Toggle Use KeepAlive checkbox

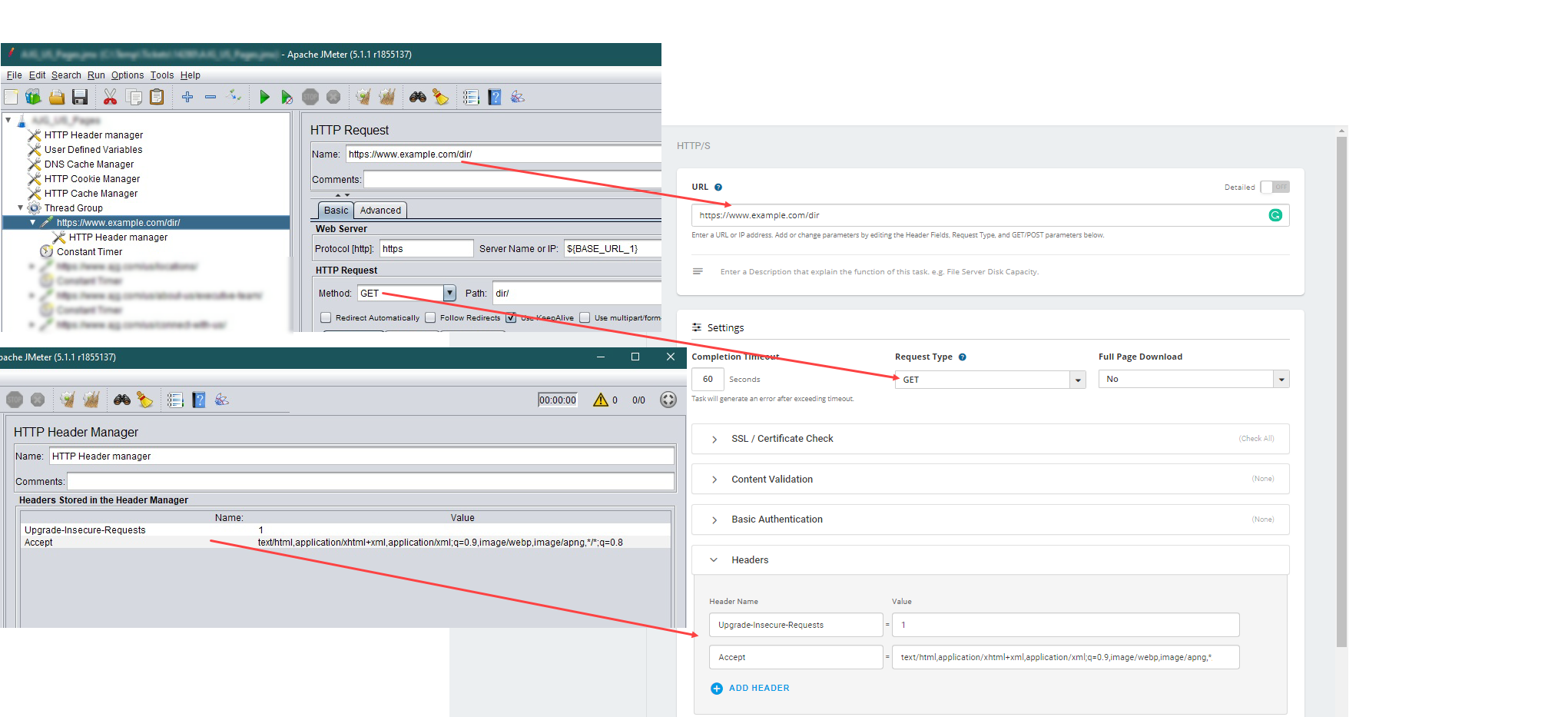click(511, 317)
